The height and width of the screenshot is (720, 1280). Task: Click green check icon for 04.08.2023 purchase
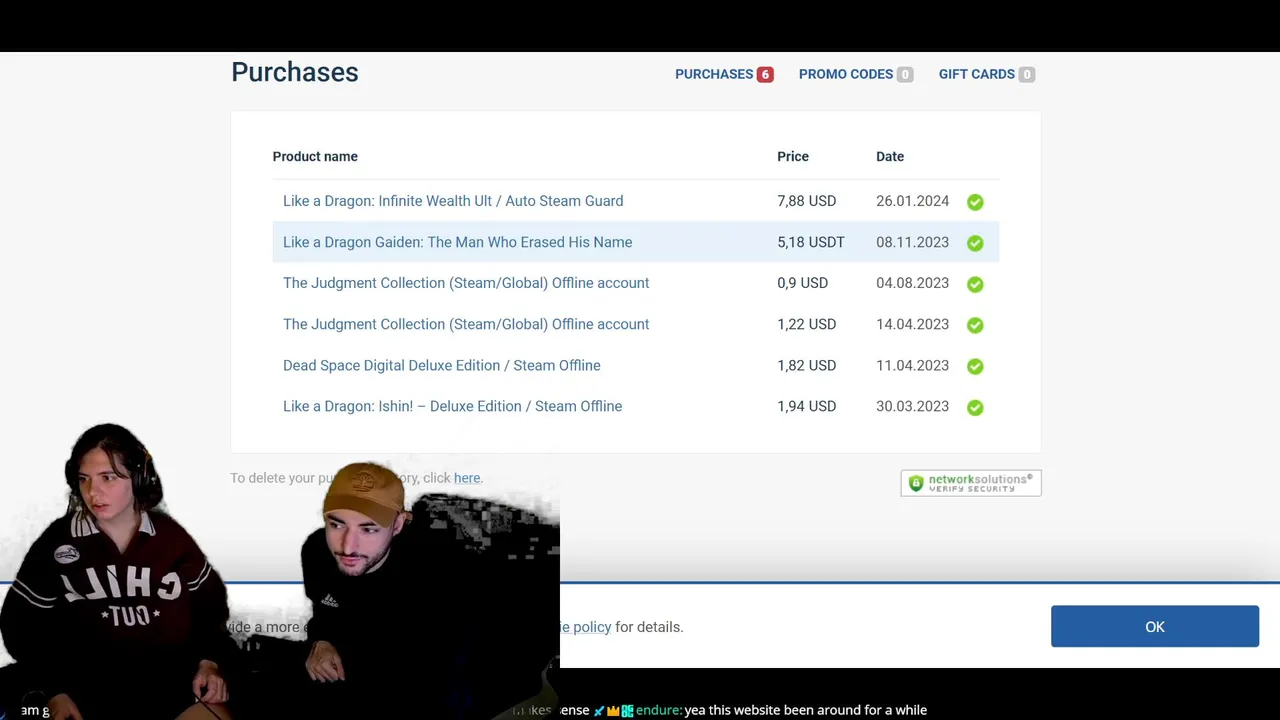[x=975, y=284]
